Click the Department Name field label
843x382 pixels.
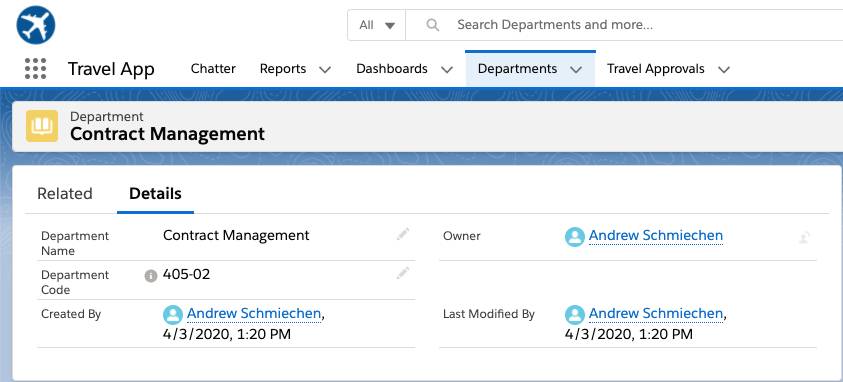[75, 243]
